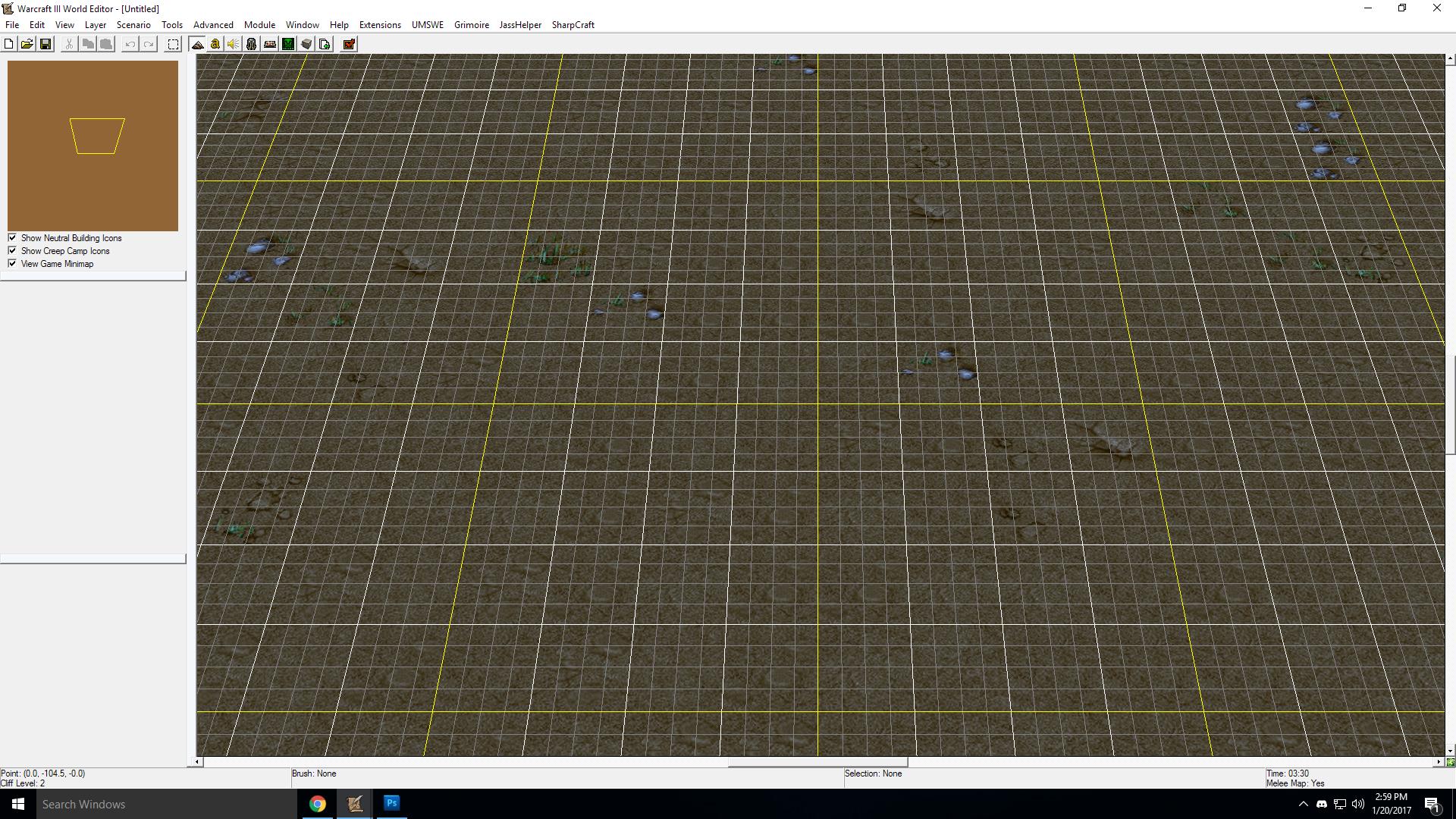The image size is (1456, 819).
Task: Click the taskbar clock showing 2:59 PM
Action: 1391,804
